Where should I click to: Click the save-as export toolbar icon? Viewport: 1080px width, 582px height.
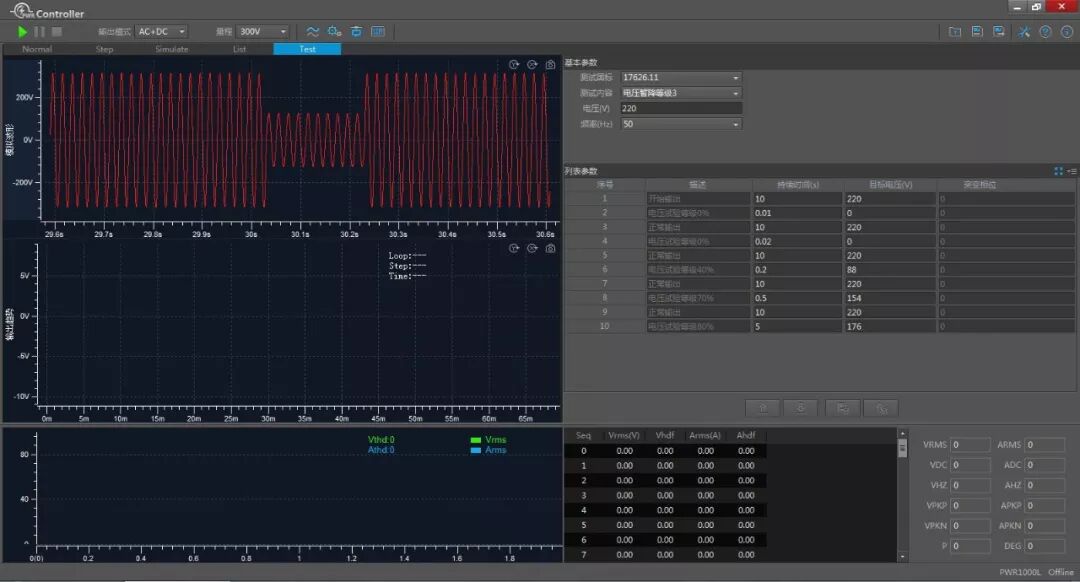pos(999,32)
